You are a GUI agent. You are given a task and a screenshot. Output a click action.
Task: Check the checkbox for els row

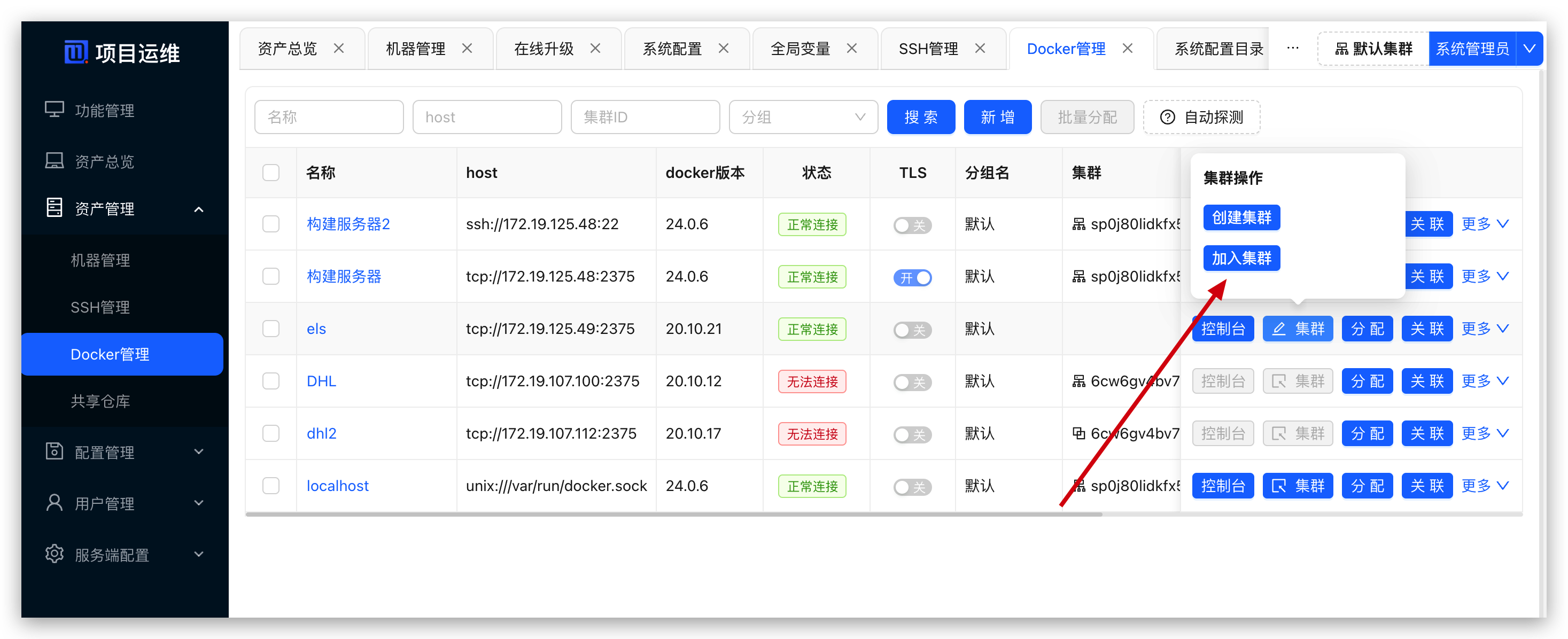pos(271,329)
